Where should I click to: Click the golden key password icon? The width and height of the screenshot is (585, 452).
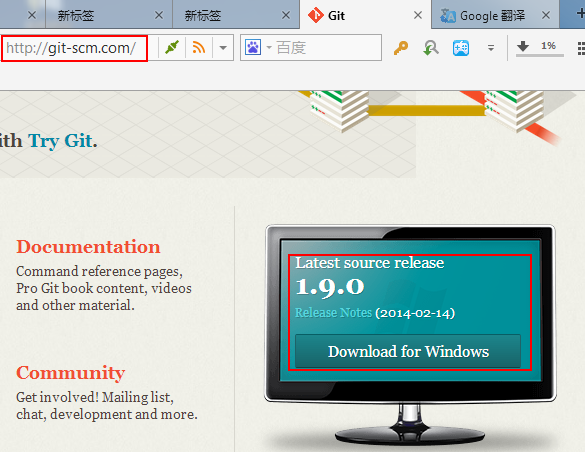tap(401, 48)
